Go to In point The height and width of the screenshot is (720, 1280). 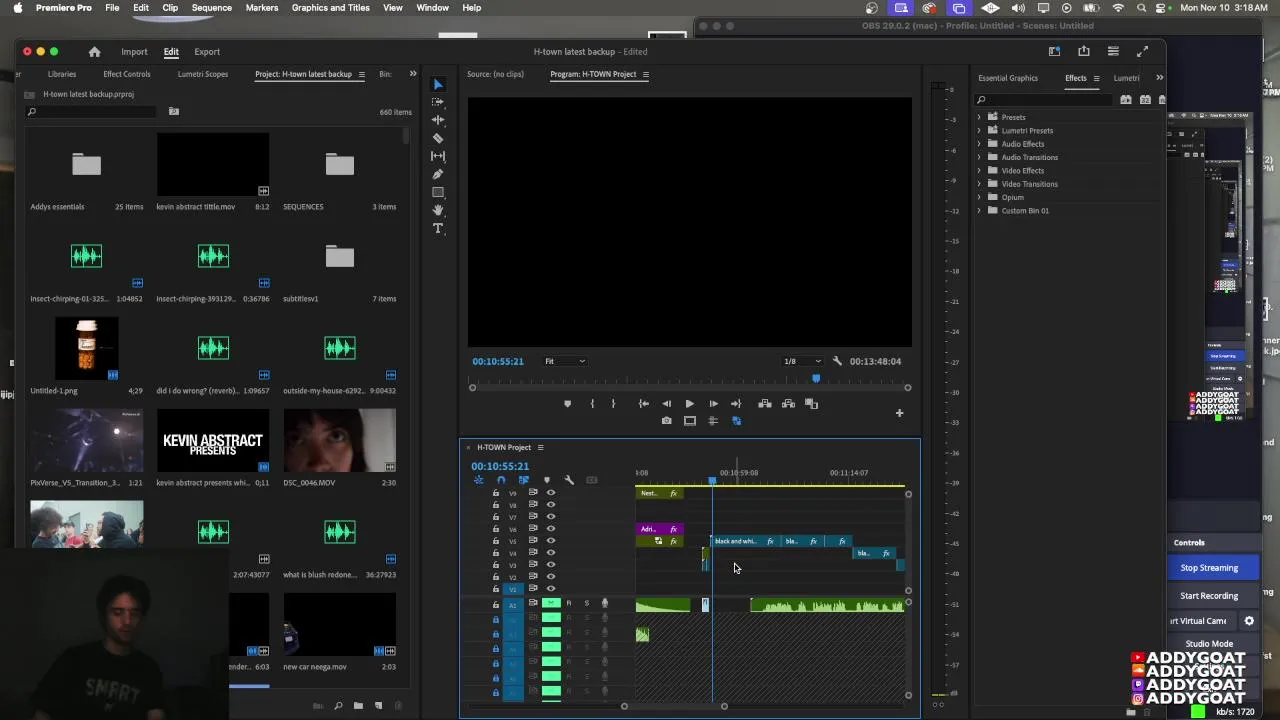[644, 404]
